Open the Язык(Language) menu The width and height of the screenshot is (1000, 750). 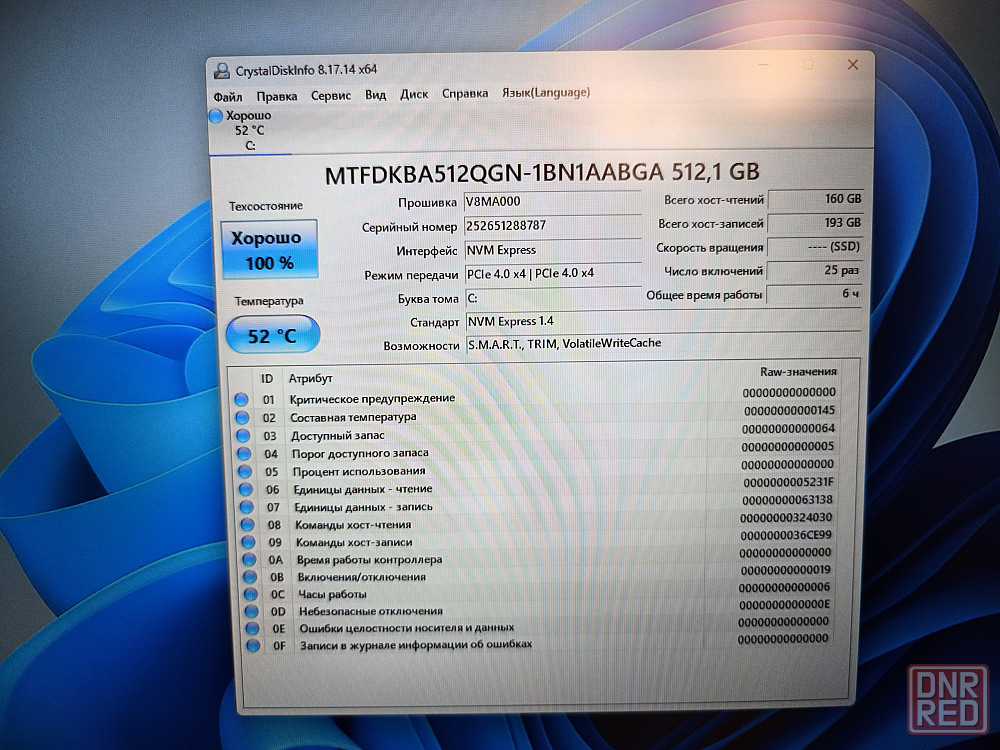545,92
